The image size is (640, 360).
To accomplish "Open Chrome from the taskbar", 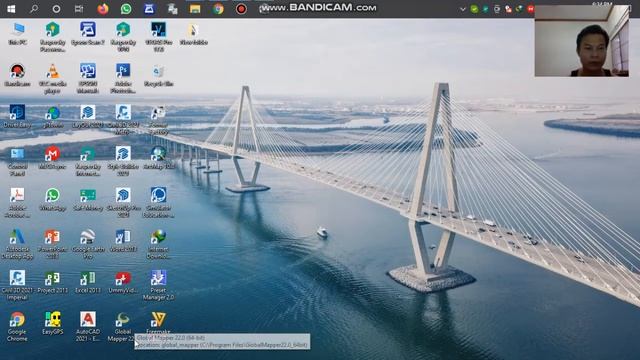I will [218, 9].
